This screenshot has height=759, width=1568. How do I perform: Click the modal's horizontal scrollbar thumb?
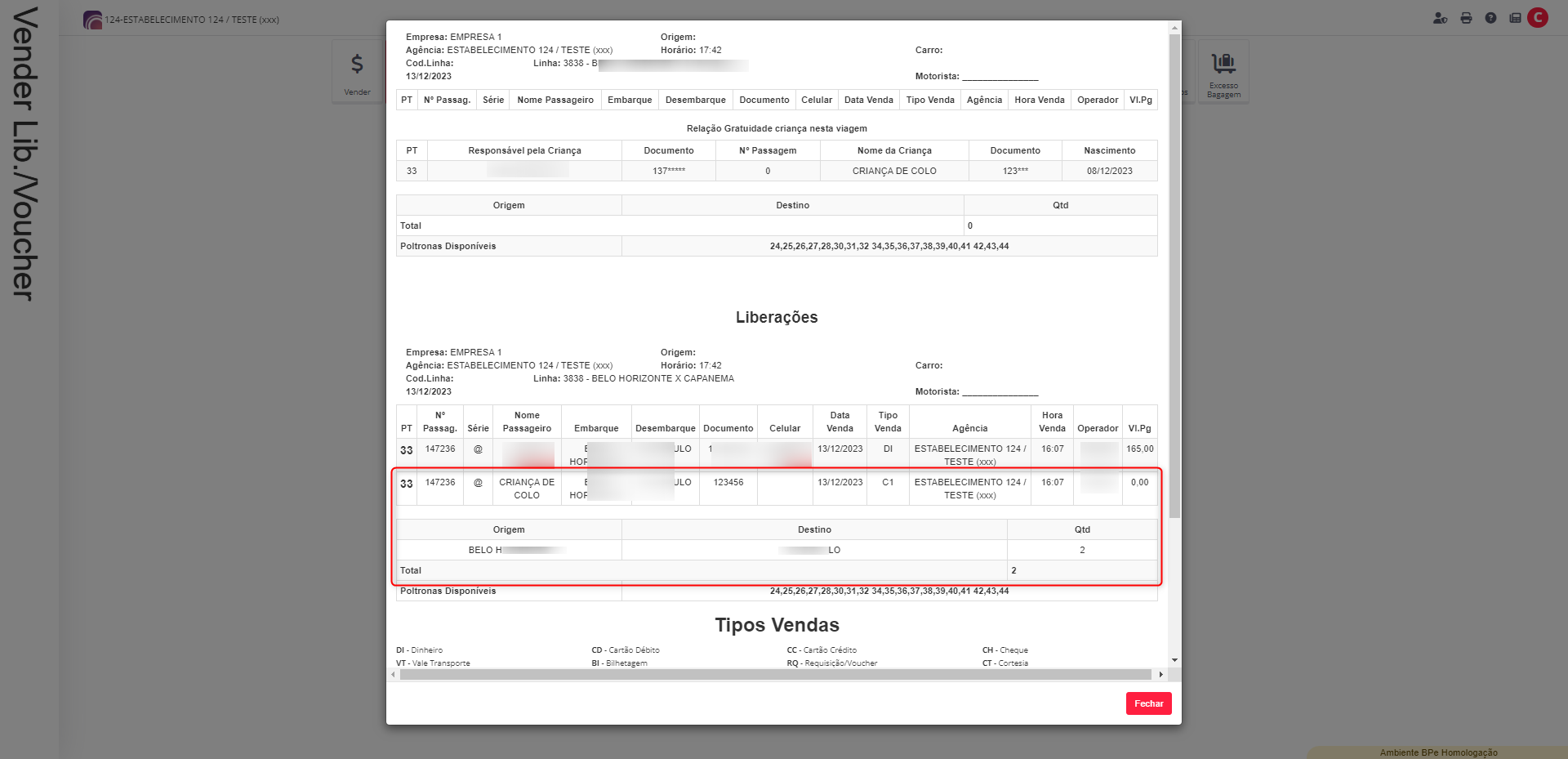pyautogui.click(x=776, y=675)
